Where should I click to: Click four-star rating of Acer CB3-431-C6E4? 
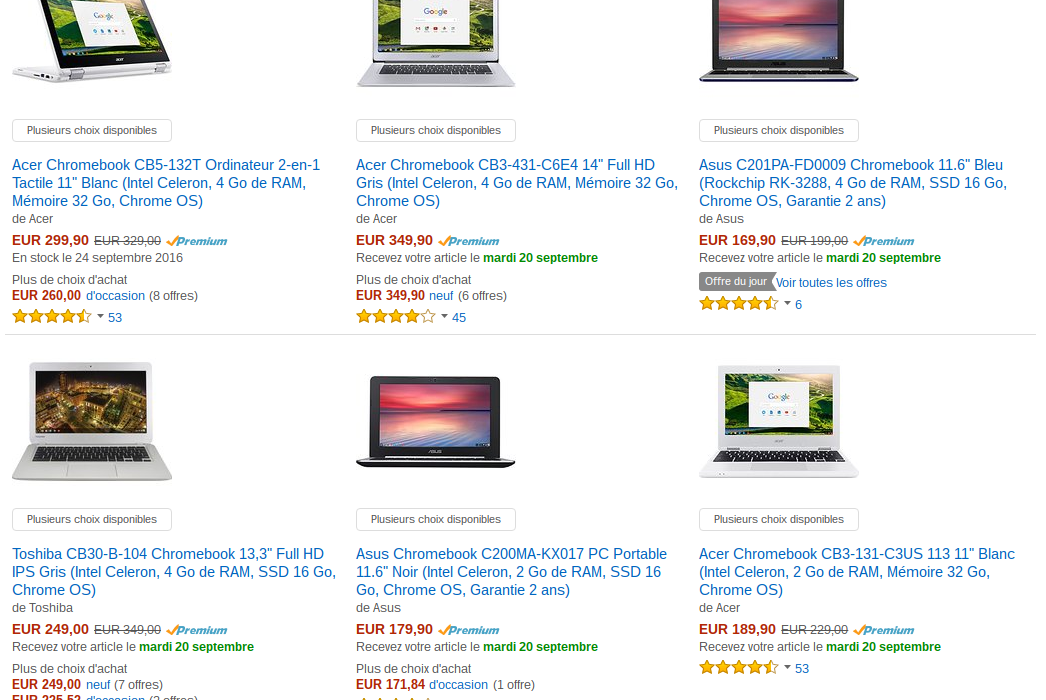(x=396, y=316)
